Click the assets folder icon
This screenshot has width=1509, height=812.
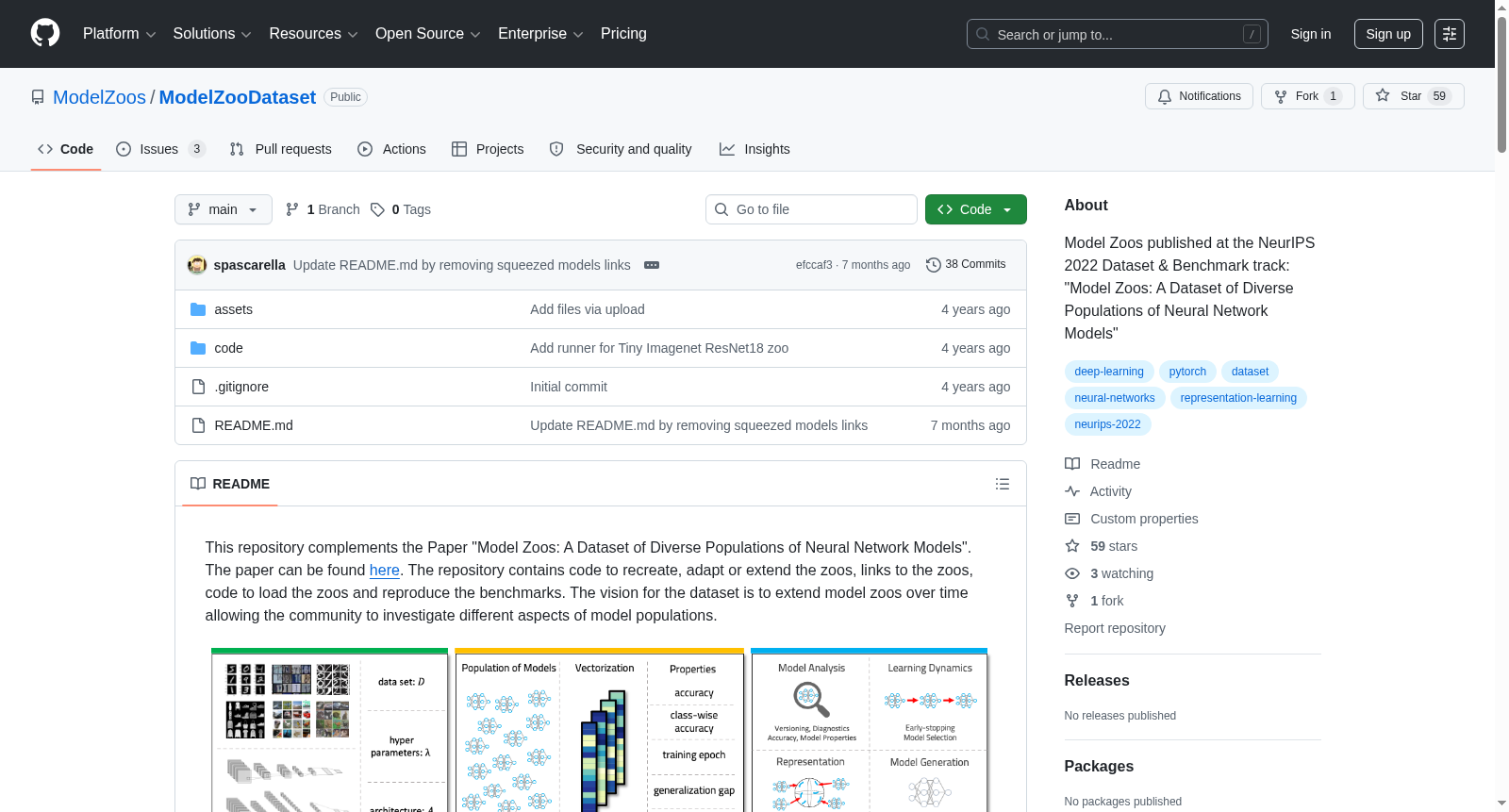198,309
